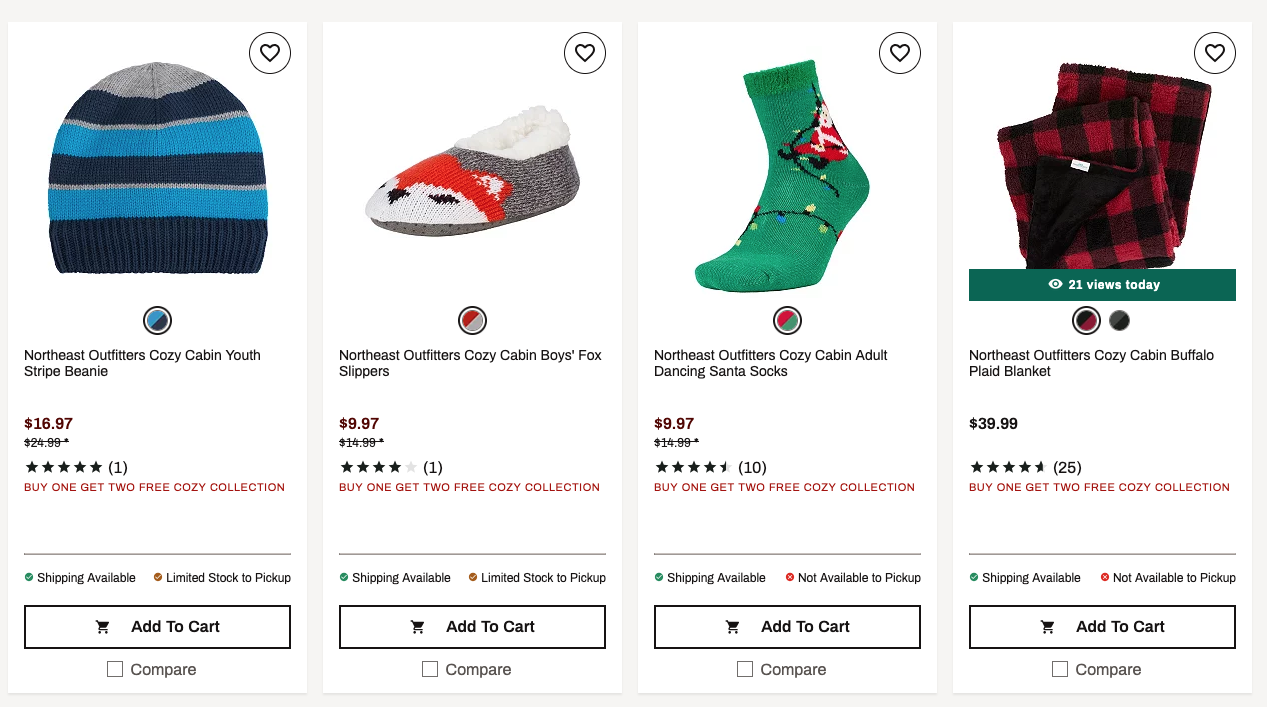Click Buy One Get Two Free socks promo
1267x707 pixels.
(x=784, y=488)
